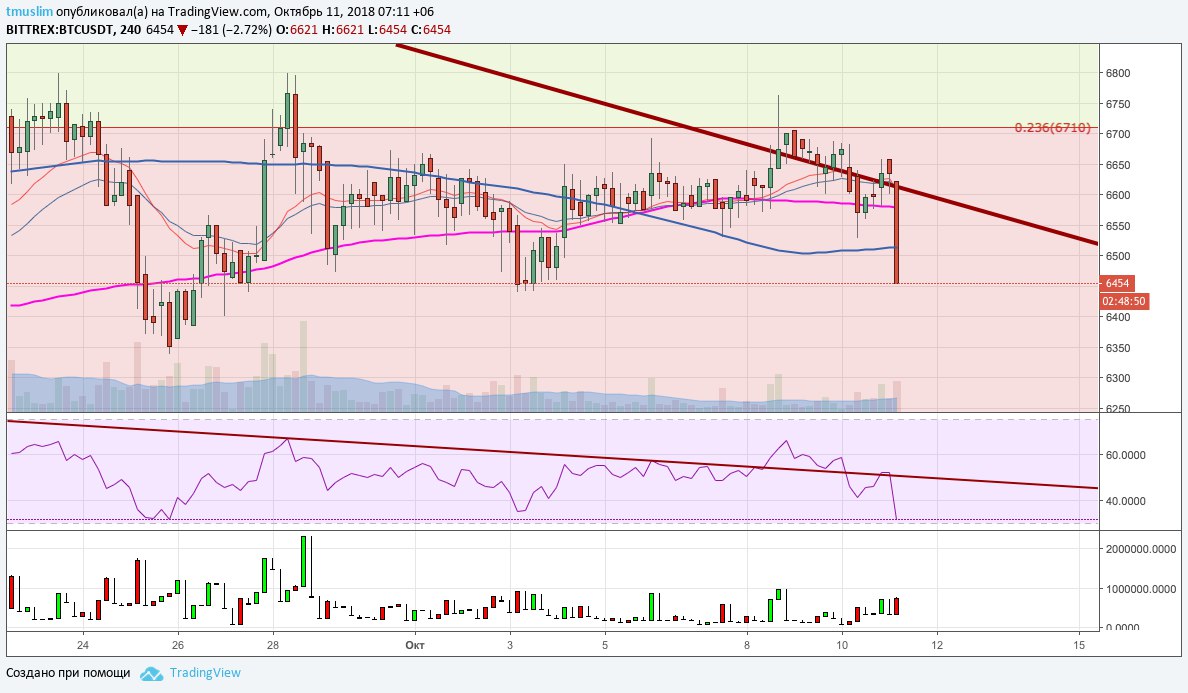
Task: Click date label 26 on time axis
Action: click(178, 645)
